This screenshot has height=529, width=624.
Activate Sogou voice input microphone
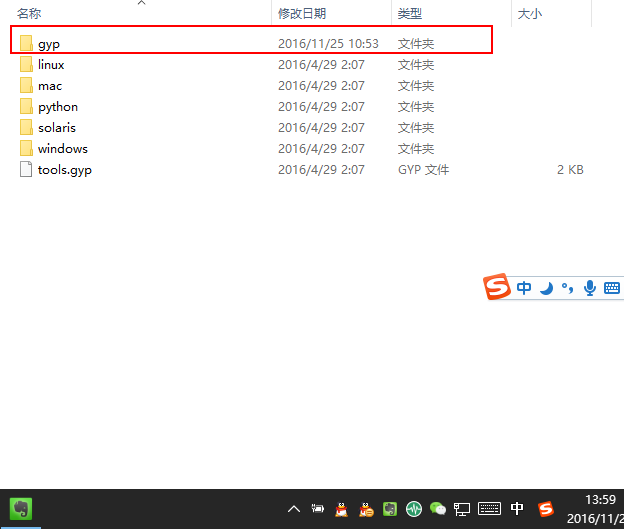pyautogui.click(x=590, y=288)
